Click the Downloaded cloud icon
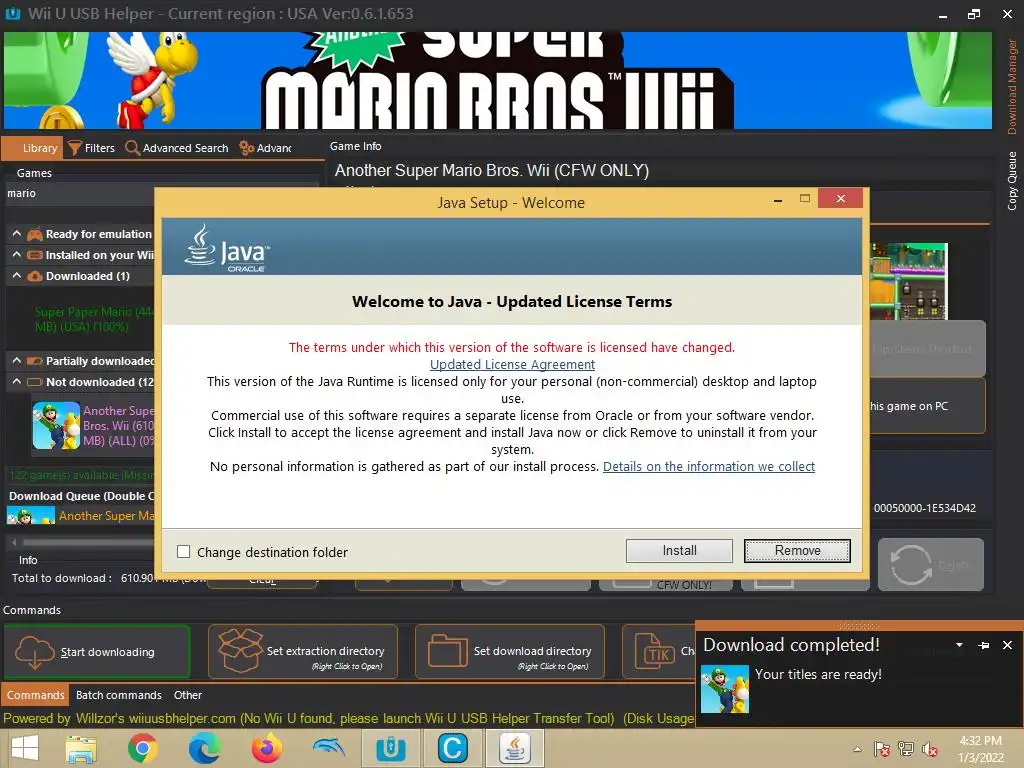This screenshot has height=768, width=1024. [x=35, y=276]
